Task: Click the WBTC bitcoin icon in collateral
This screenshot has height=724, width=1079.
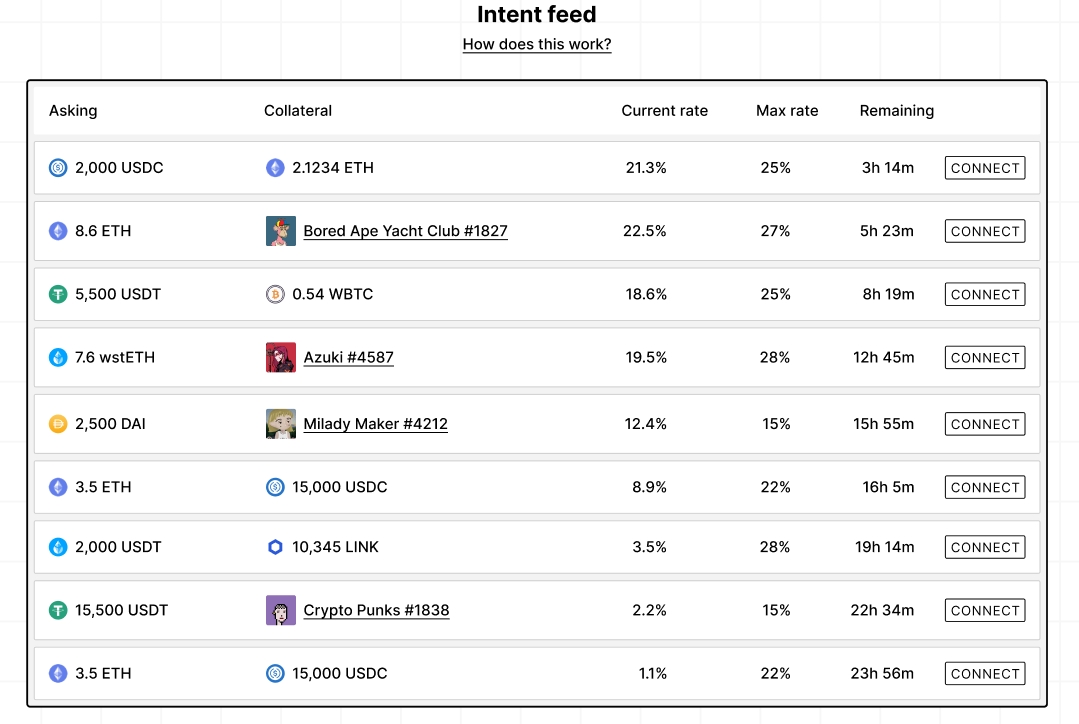Action: (x=275, y=294)
